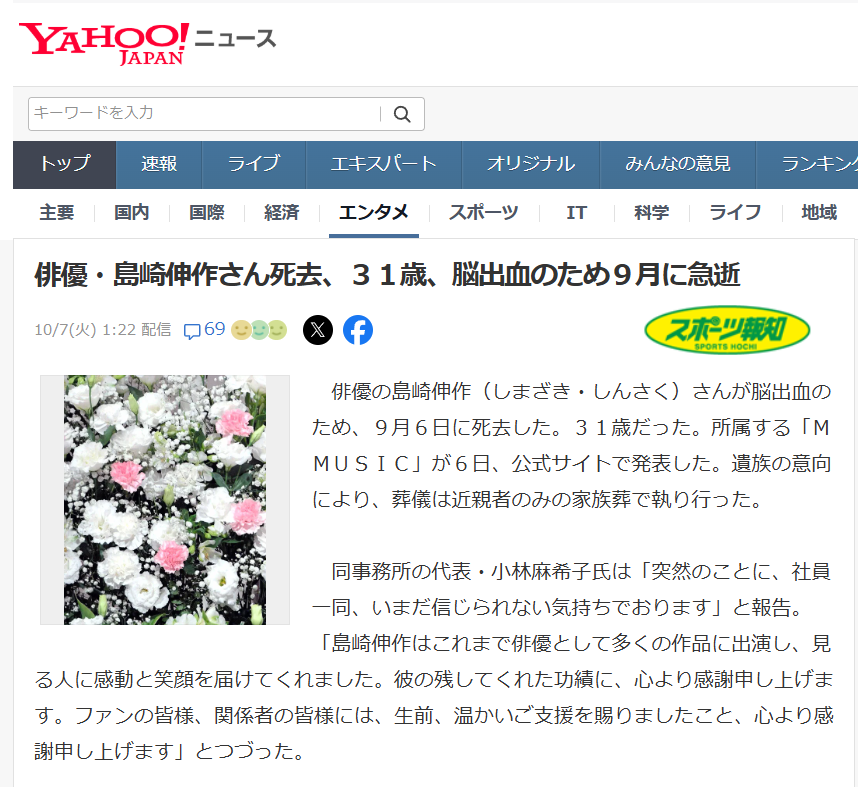Open the comments via speech bubble icon
The image size is (858, 787).
193,331
